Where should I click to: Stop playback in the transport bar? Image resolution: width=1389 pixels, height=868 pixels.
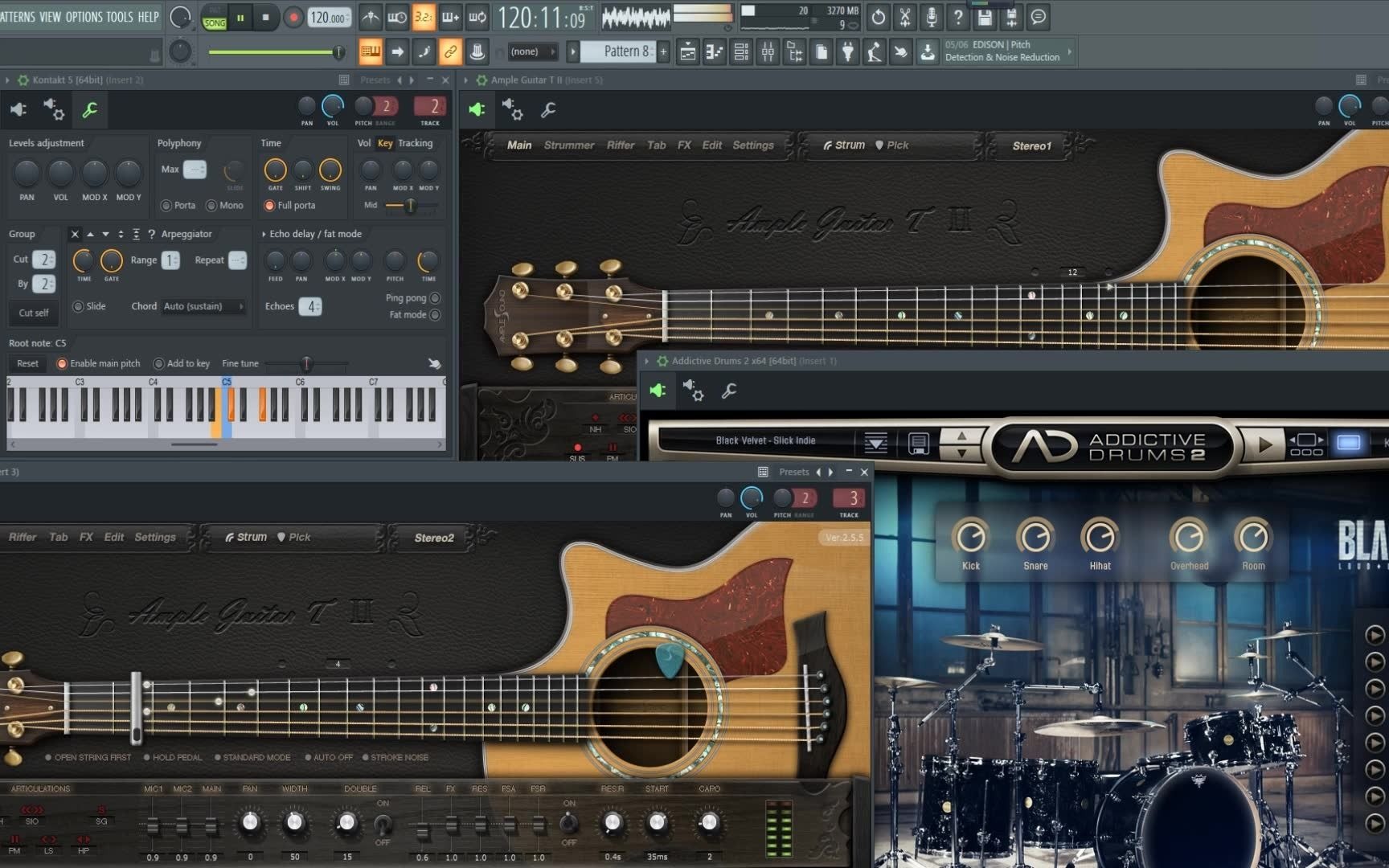point(266,17)
